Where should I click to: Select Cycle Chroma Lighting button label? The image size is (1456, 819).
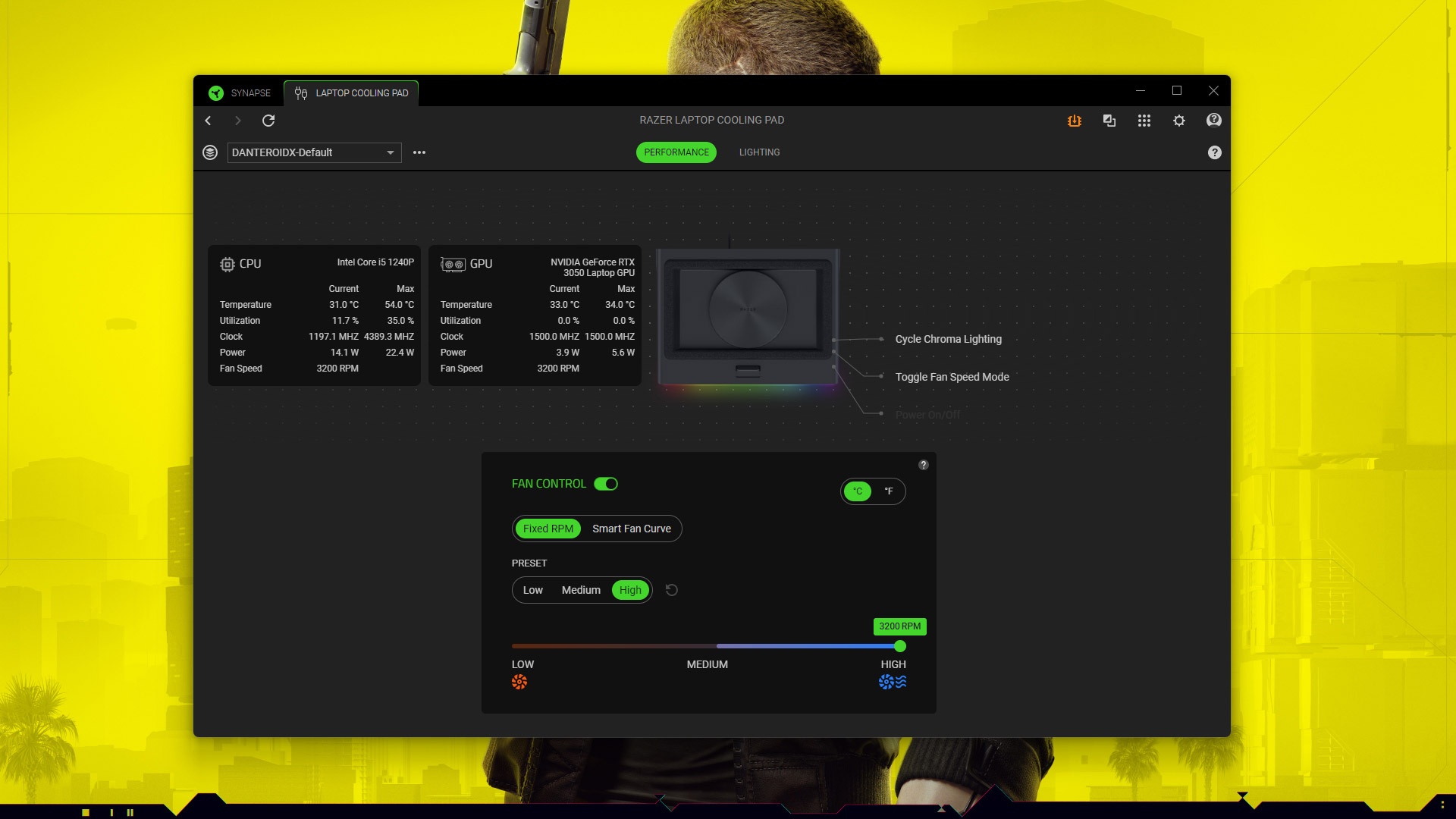click(948, 339)
